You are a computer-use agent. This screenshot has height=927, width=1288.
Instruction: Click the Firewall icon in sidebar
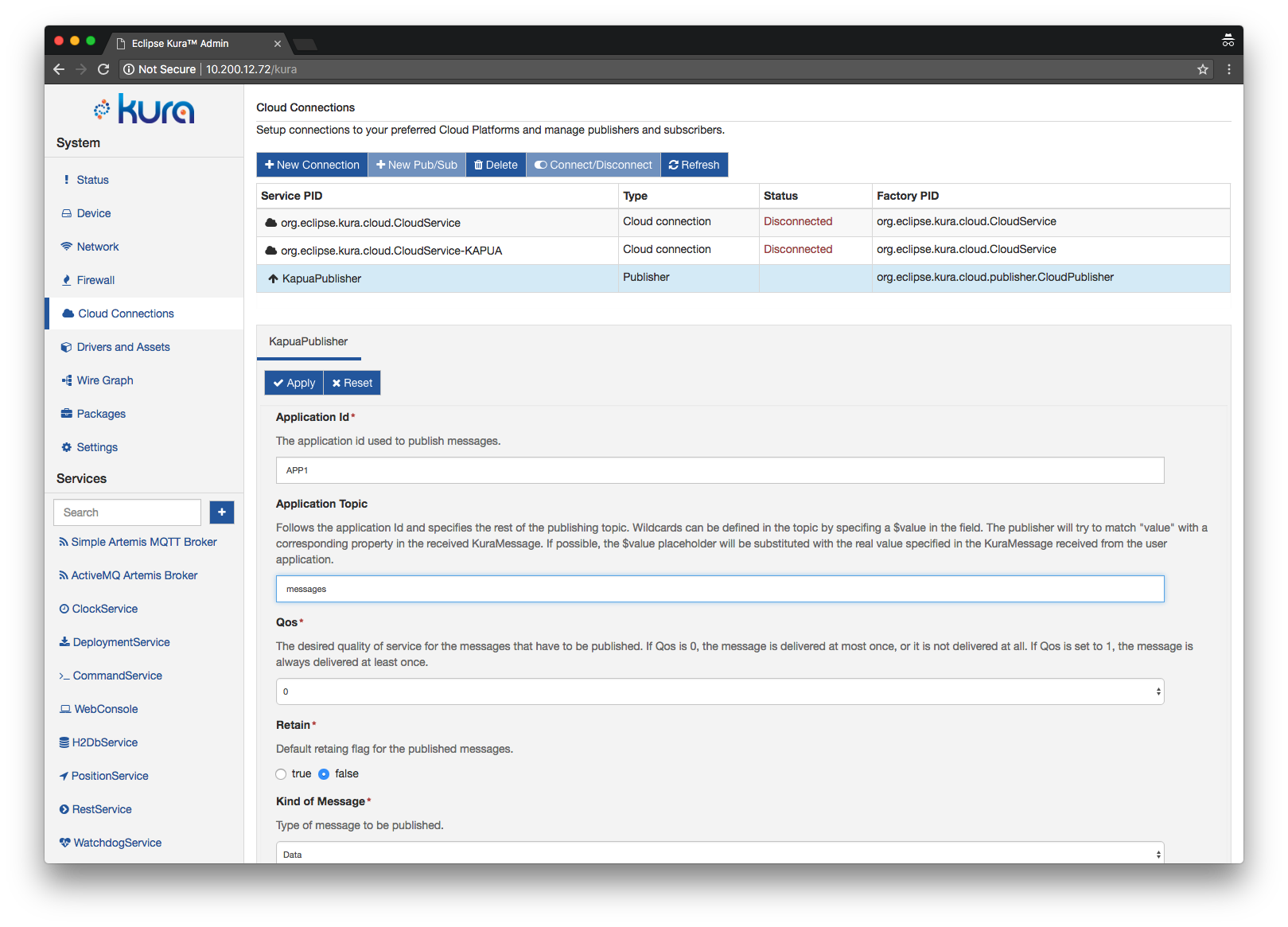[67, 280]
